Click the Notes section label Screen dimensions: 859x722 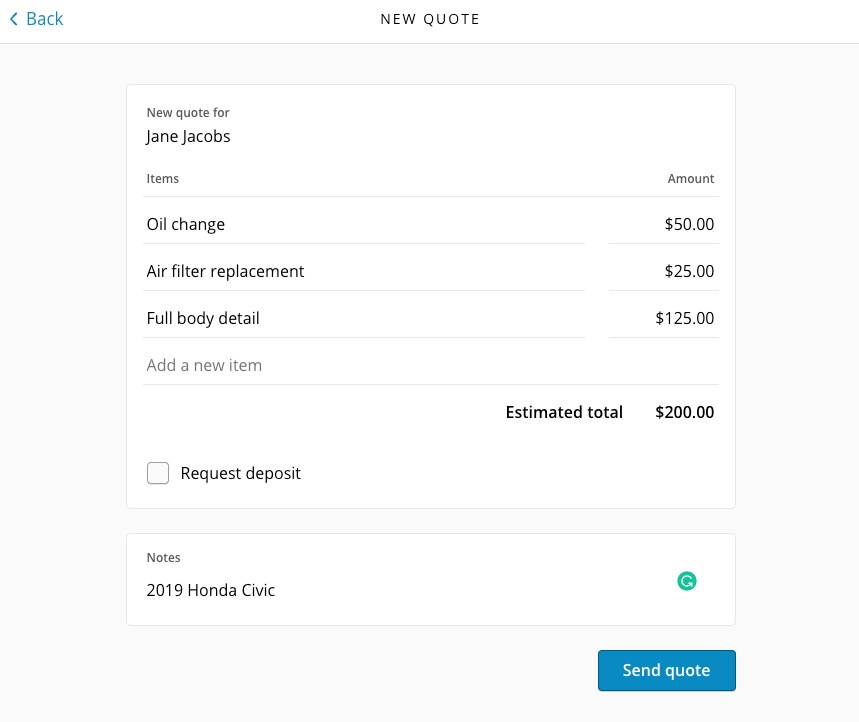click(x=164, y=557)
